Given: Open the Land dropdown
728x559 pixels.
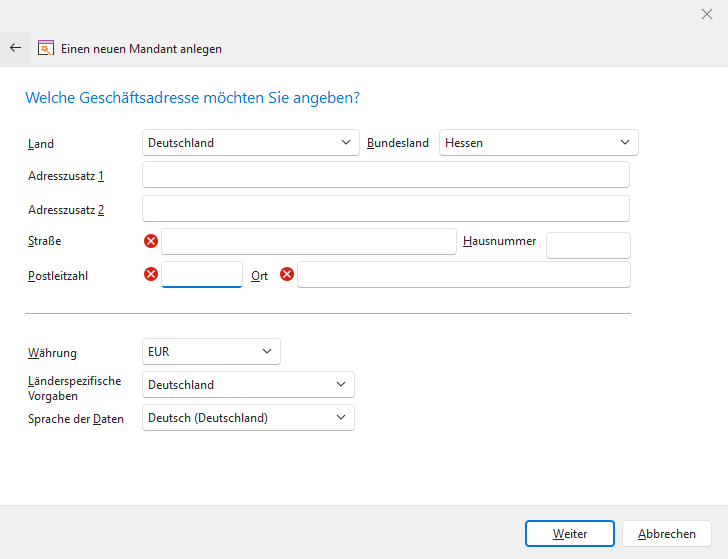Looking at the screenshot, I should click(250, 143).
